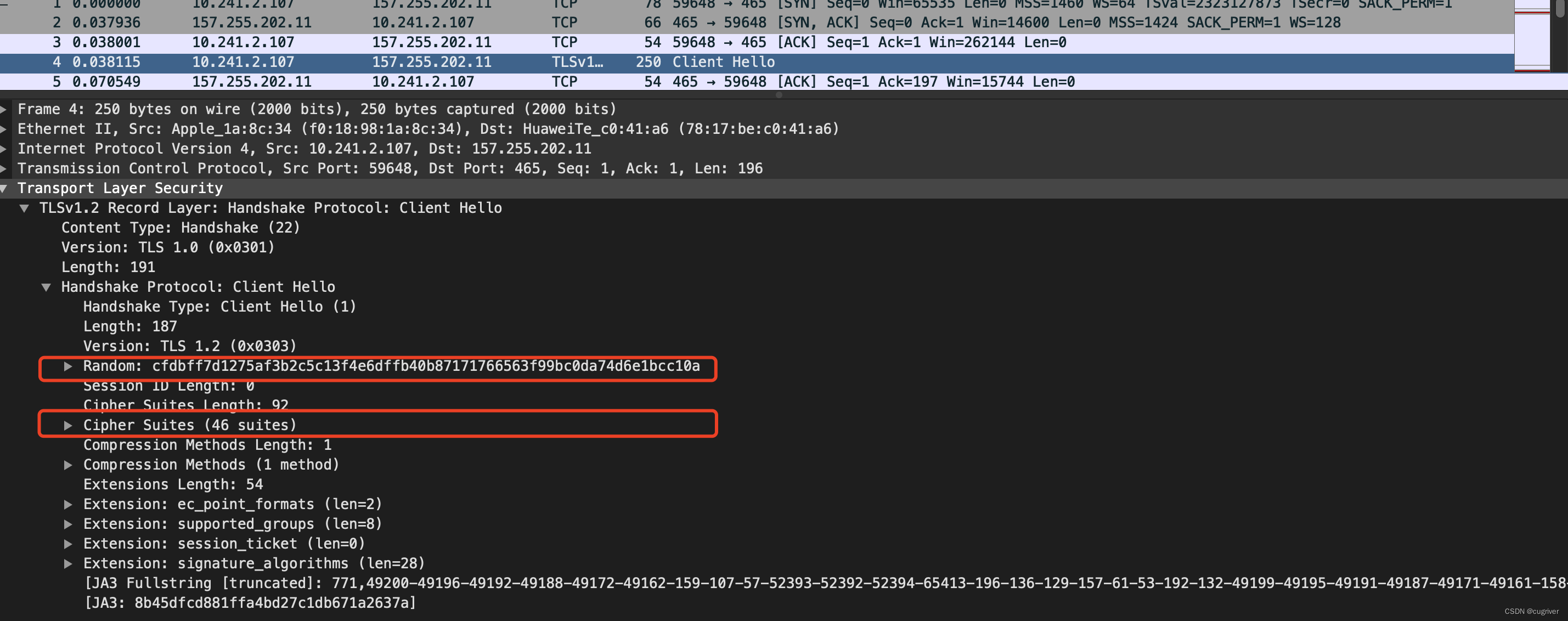This screenshot has height=621, width=1568.
Task: Select the Cipher Suites Length: 92 line
Action: coord(185,405)
